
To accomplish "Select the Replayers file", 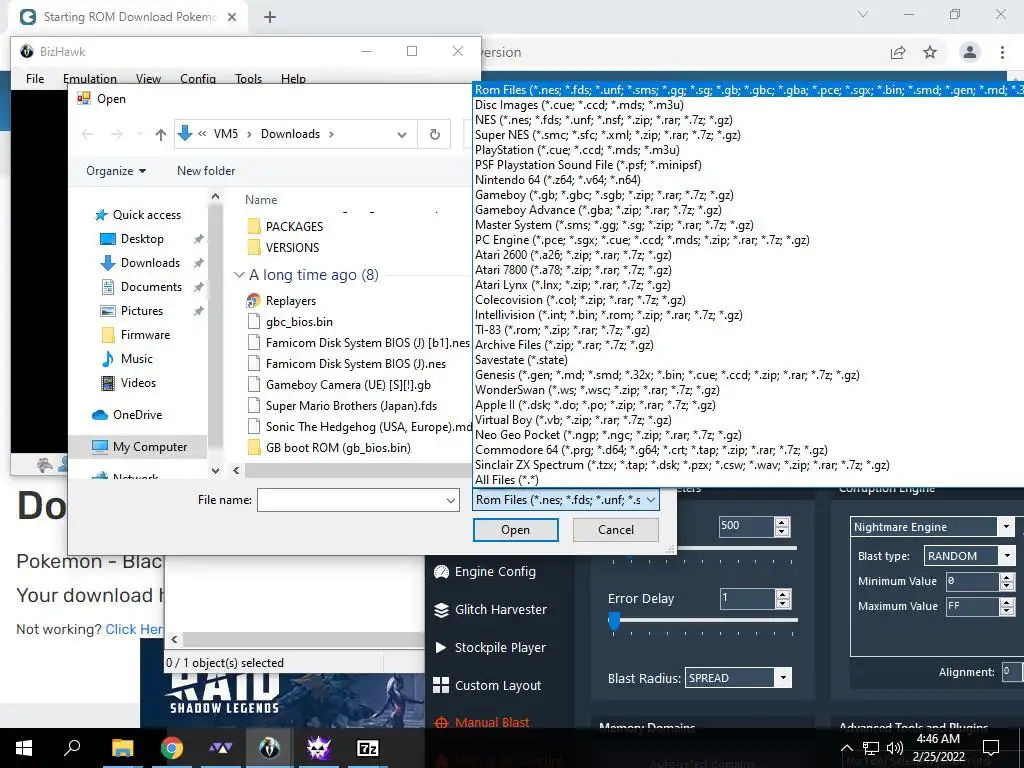I will 290,301.
